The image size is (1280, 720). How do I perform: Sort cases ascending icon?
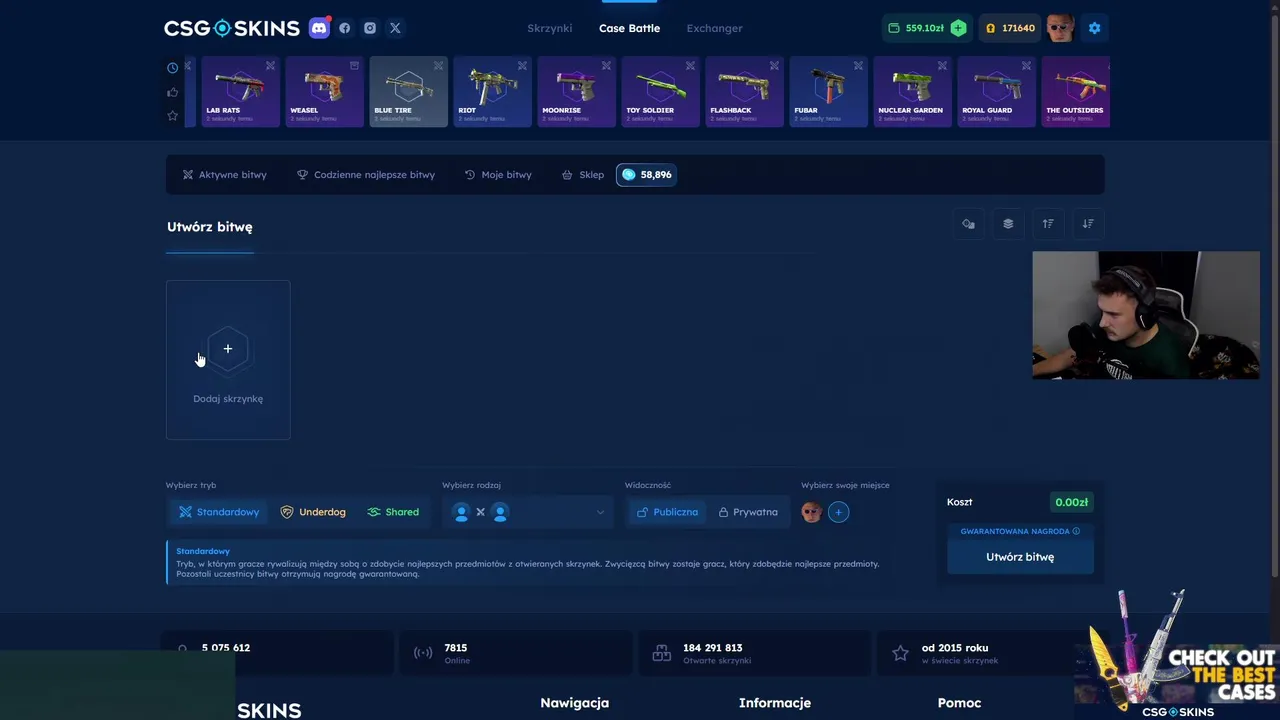coord(1048,224)
